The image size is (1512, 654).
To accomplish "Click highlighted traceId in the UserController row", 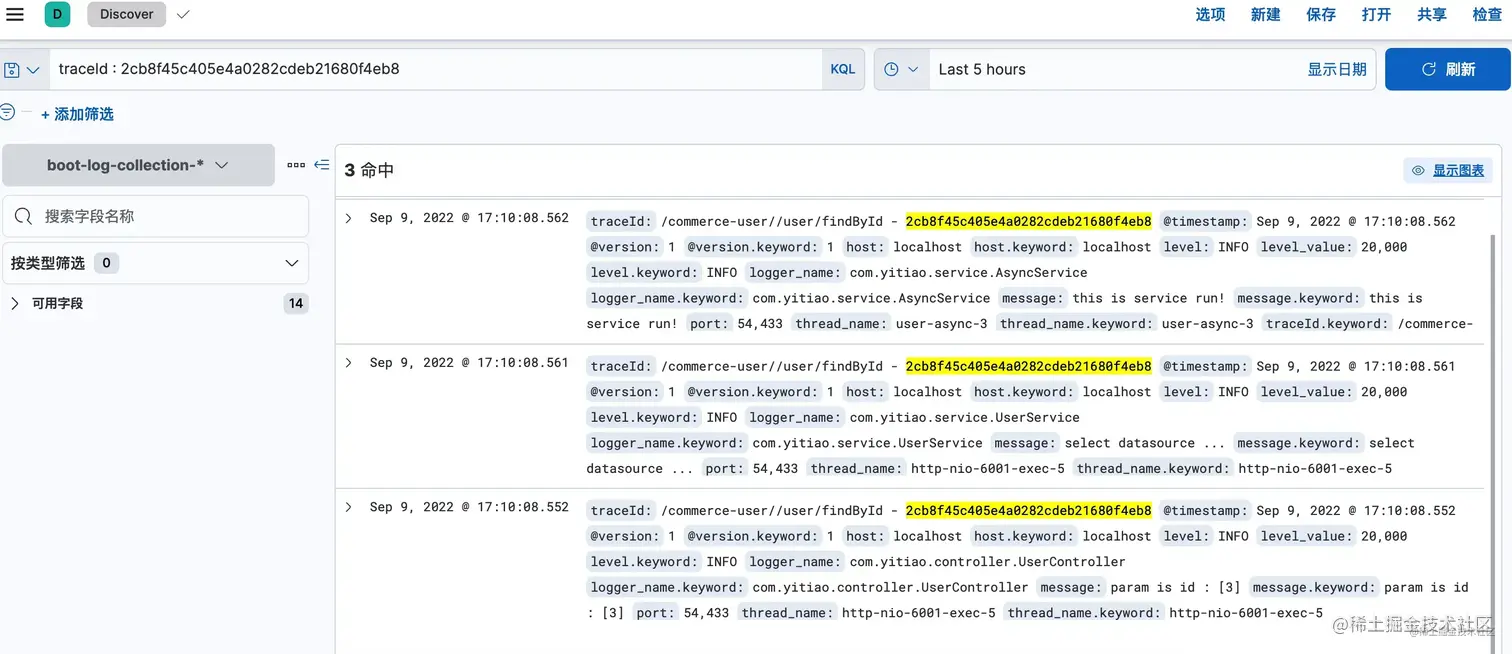I will pyautogui.click(x=1028, y=510).
